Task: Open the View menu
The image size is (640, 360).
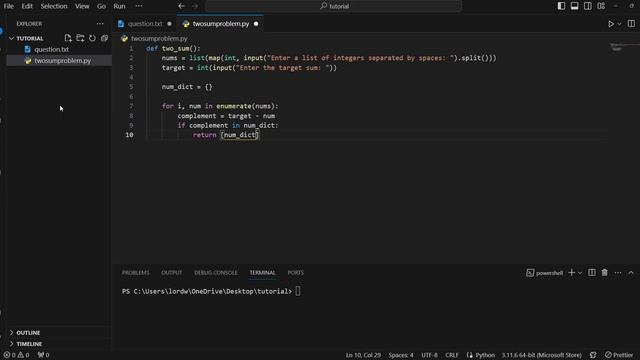Action: point(82,6)
